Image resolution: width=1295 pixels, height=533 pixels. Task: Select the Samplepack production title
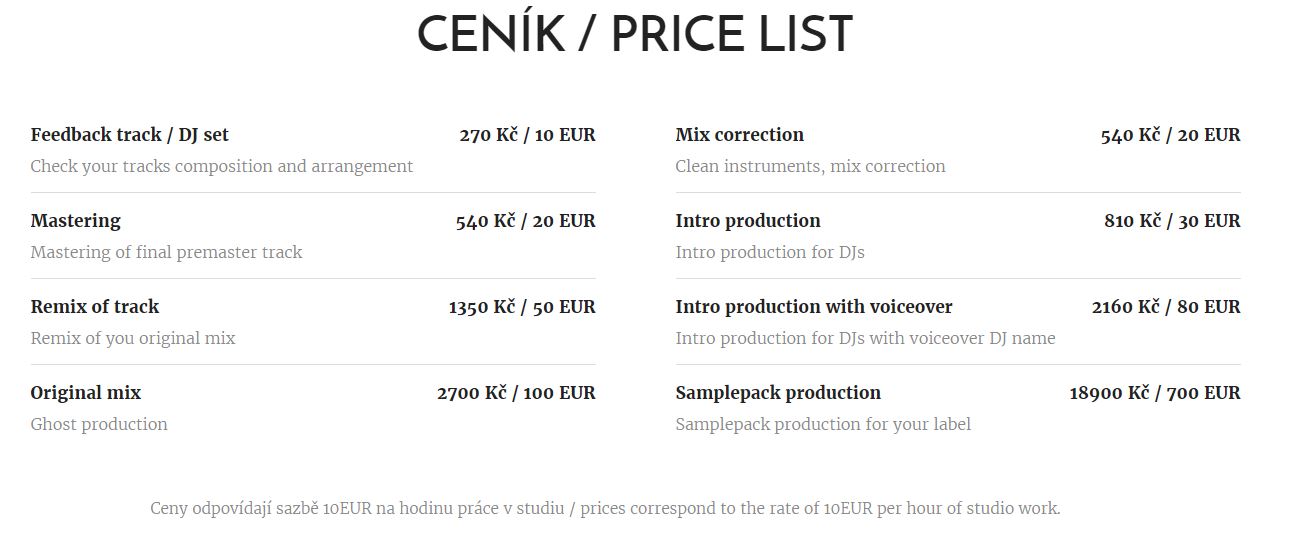click(x=778, y=393)
